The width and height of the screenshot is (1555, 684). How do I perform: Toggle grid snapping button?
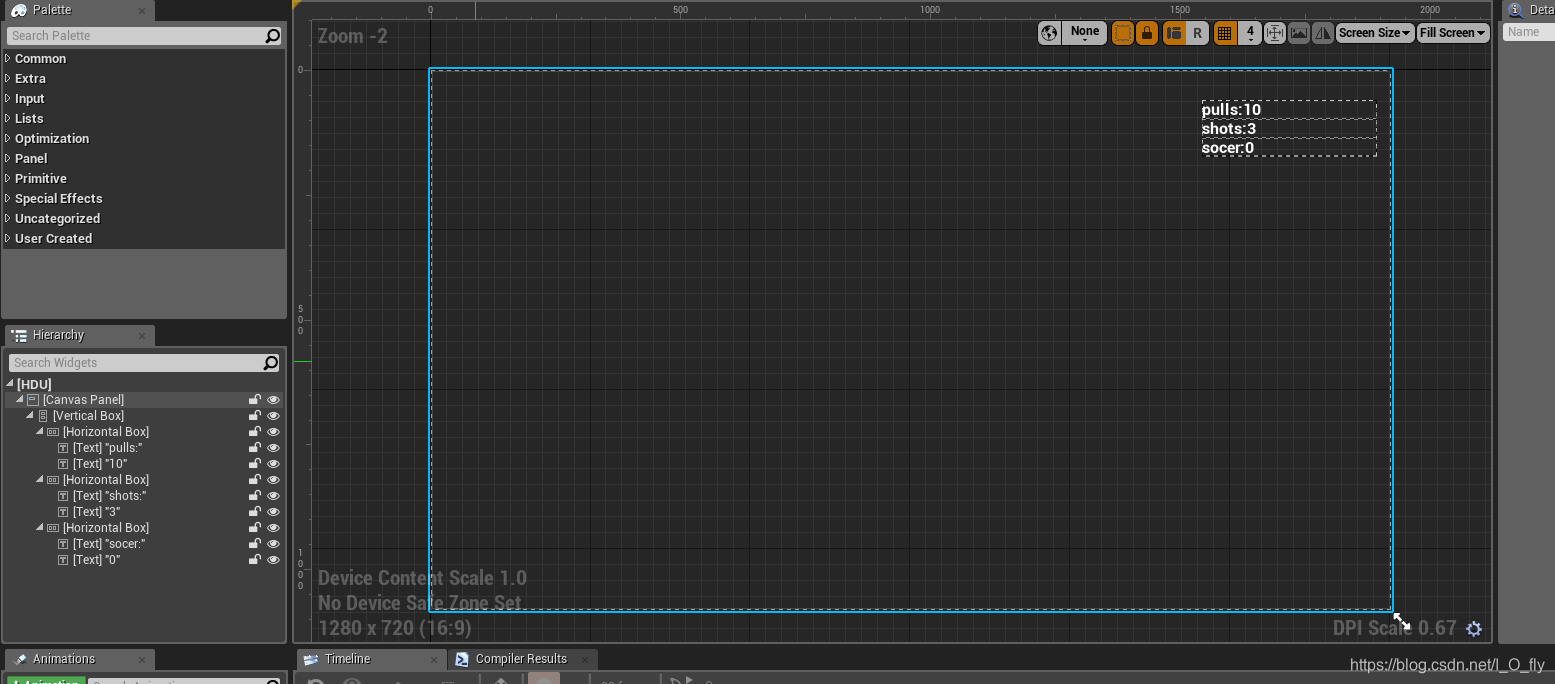(1224, 33)
